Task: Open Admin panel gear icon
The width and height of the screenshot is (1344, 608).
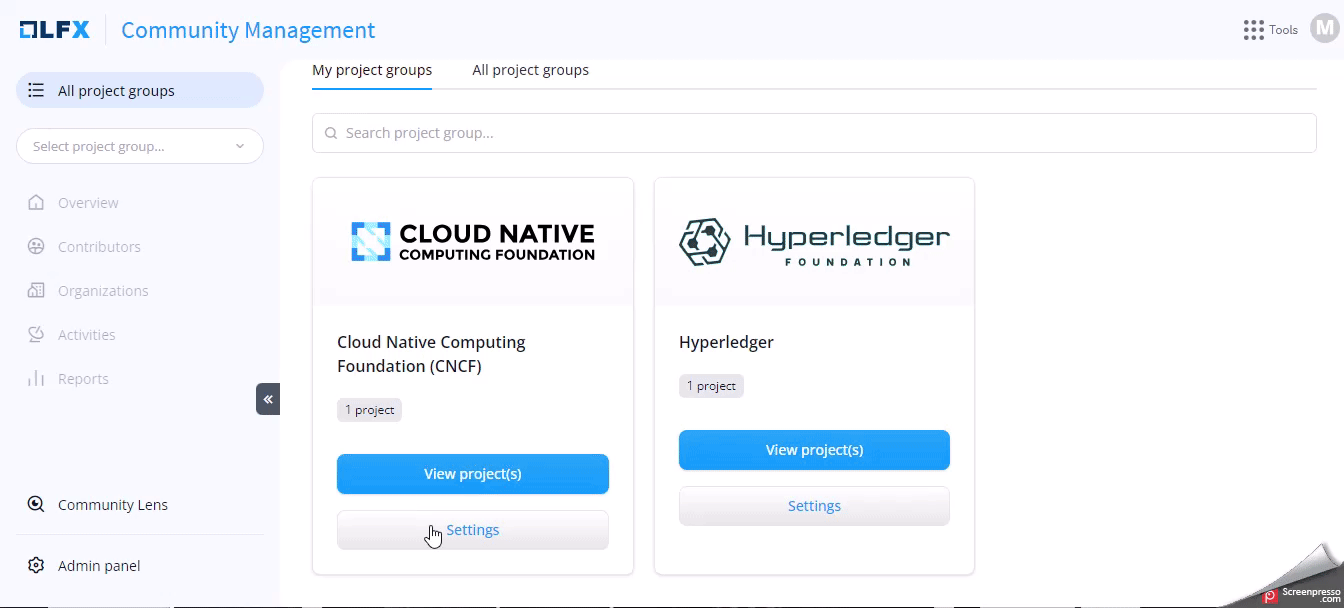Action: pyautogui.click(x=36, y=566)
